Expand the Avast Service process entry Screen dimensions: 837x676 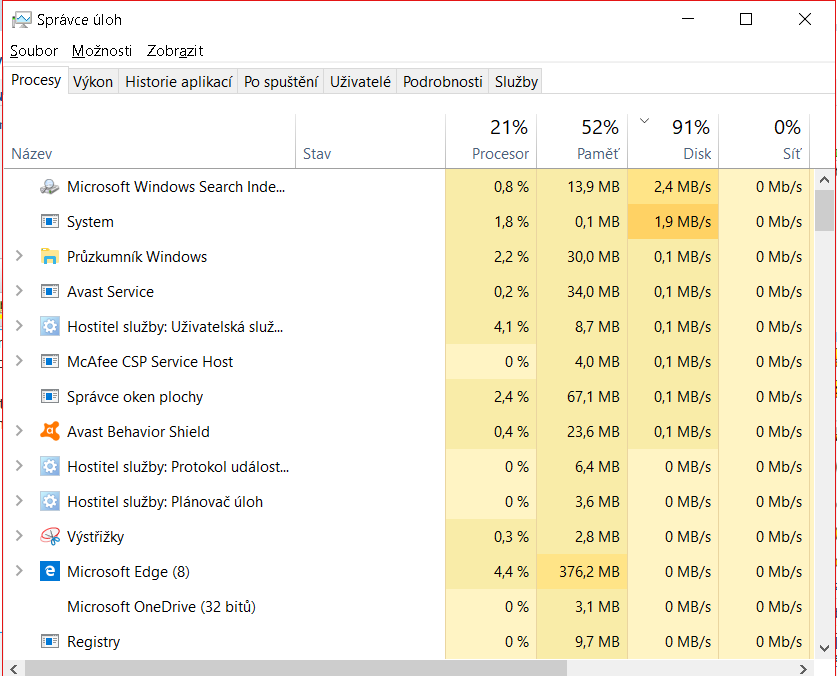tap(19, 292)
